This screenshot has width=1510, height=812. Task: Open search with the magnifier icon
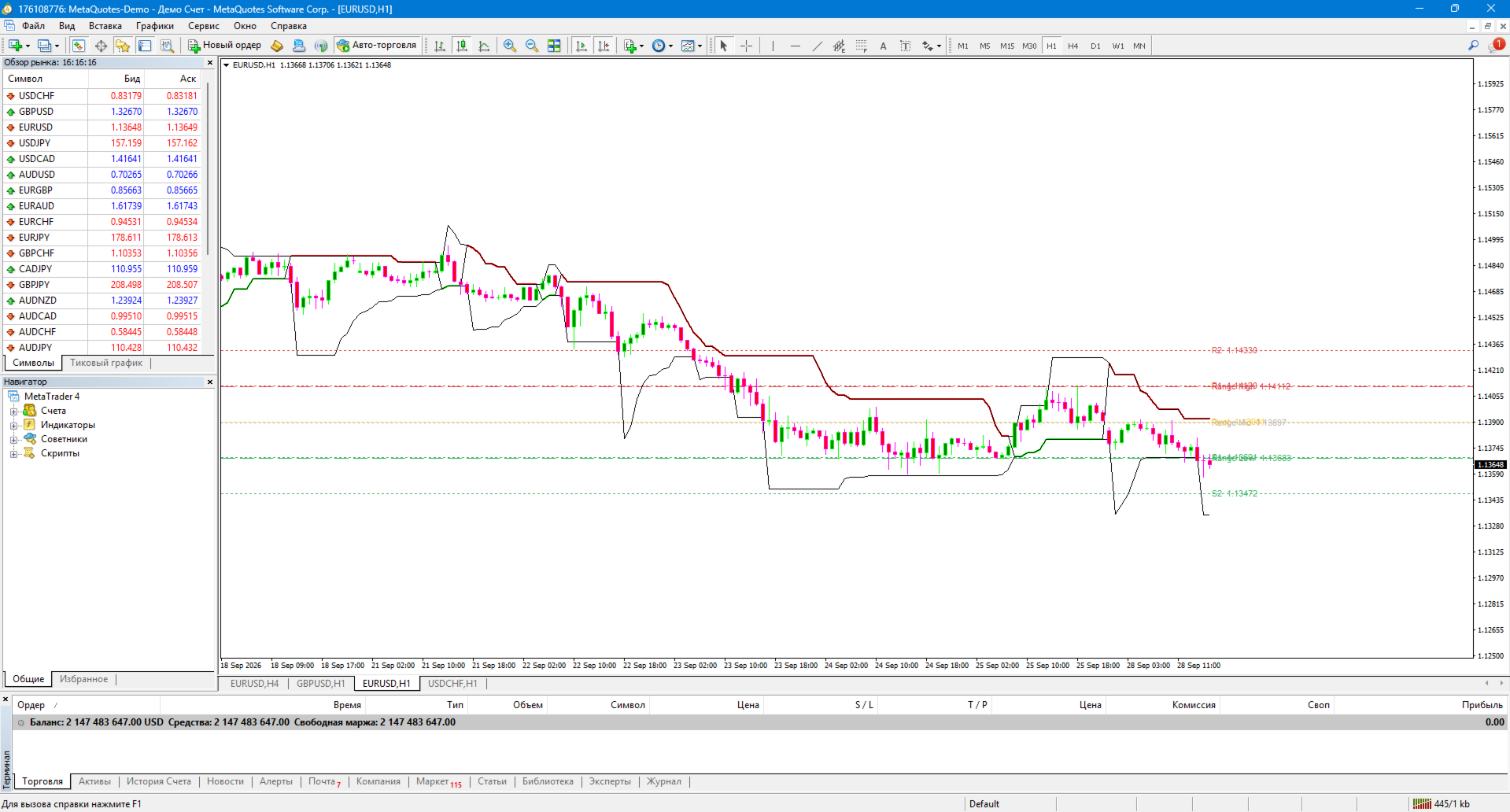pyautogui.click(x=1473, y=46)
